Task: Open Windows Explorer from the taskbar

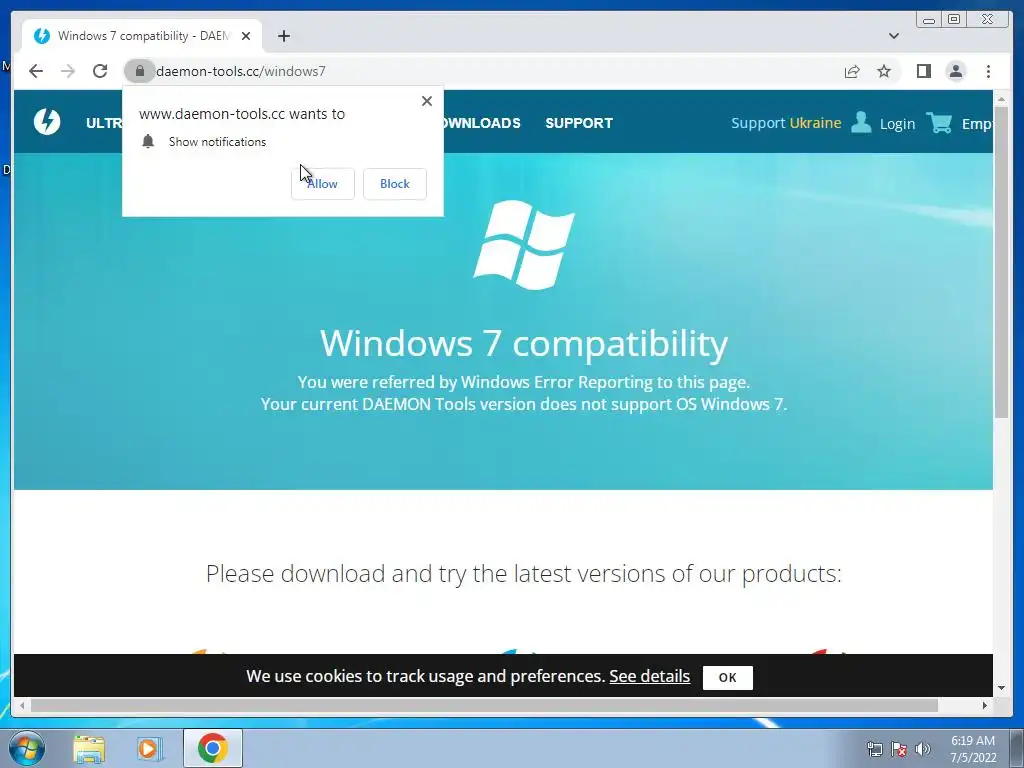Action: (89, 748)
